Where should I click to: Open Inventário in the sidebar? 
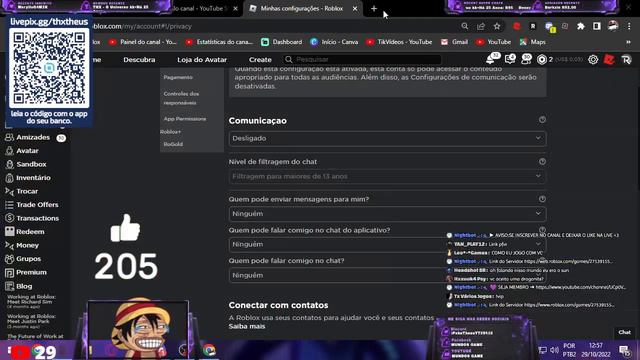click(33, 178)
